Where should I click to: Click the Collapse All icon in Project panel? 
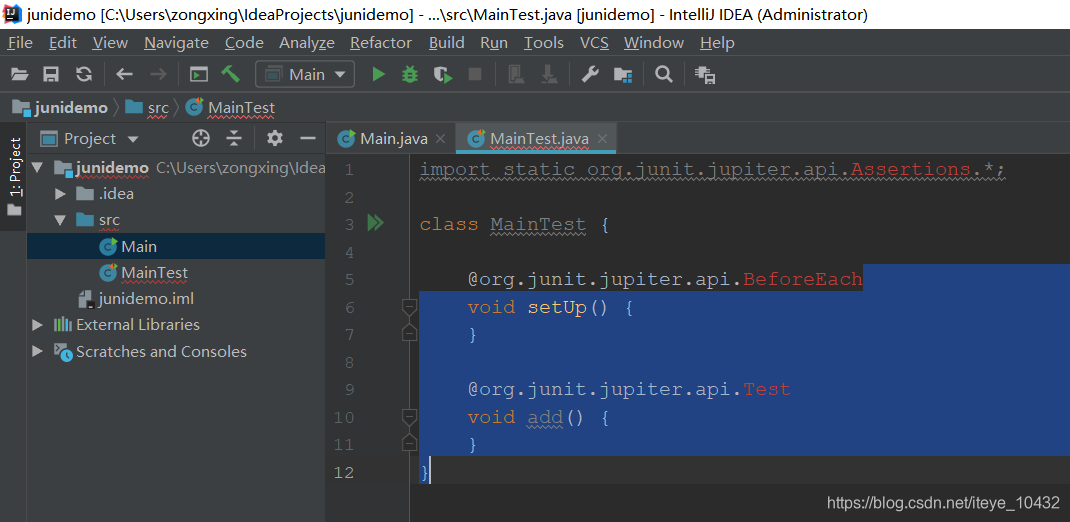coord(234,139)
